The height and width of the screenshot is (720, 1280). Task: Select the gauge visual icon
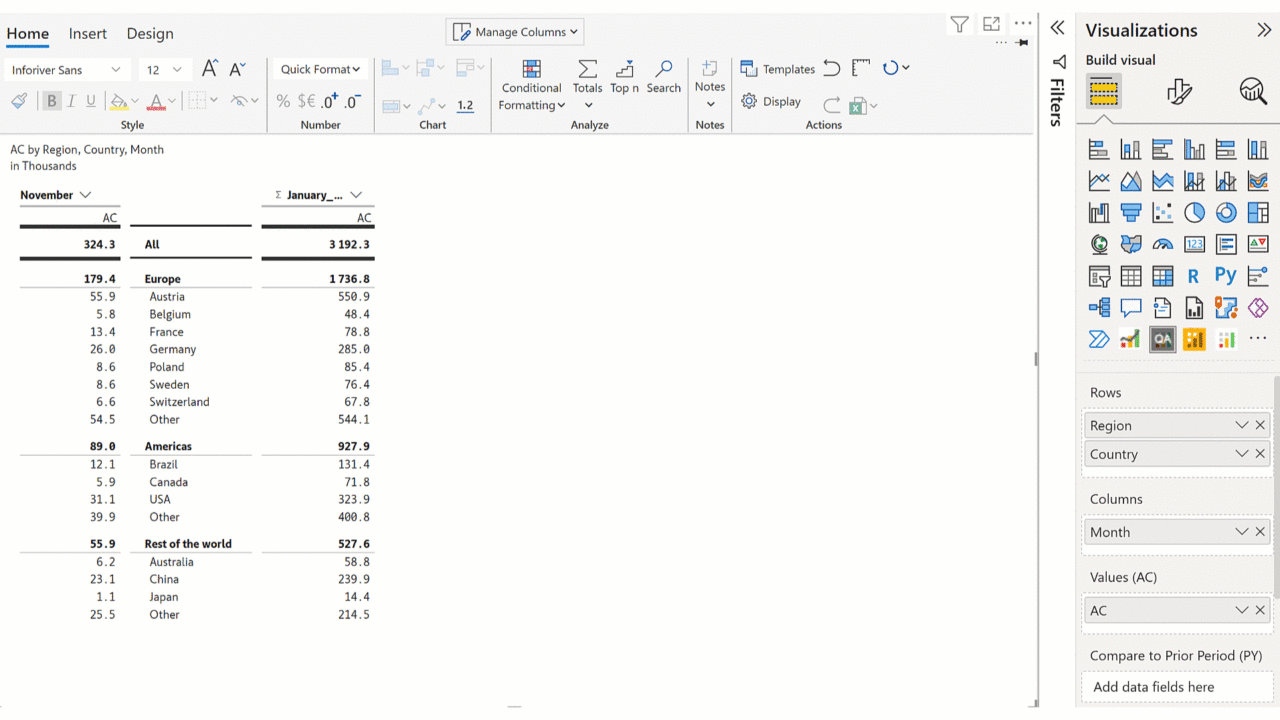click(x=1162, y=244)
